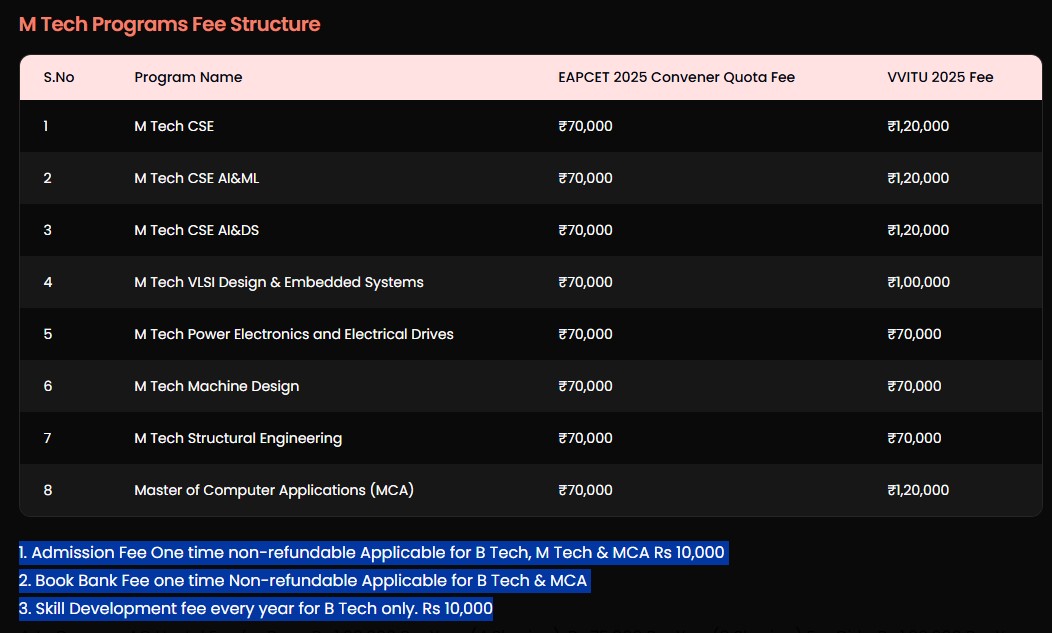Click the ₹70,000 convener fee for CSE AI&ML

tap(585, 178)
